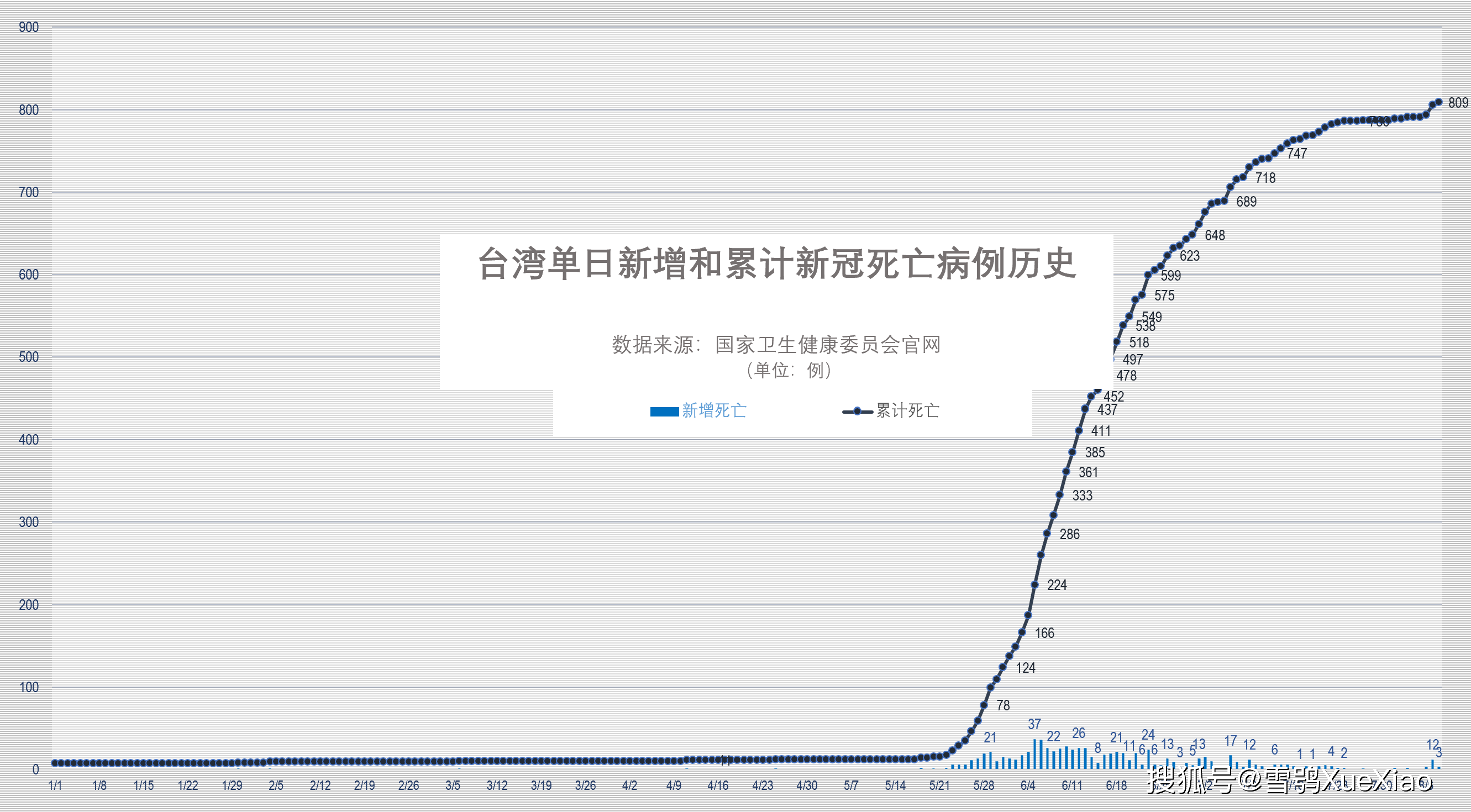
Task: Click the 500 y-axis label
Action: 29,357
